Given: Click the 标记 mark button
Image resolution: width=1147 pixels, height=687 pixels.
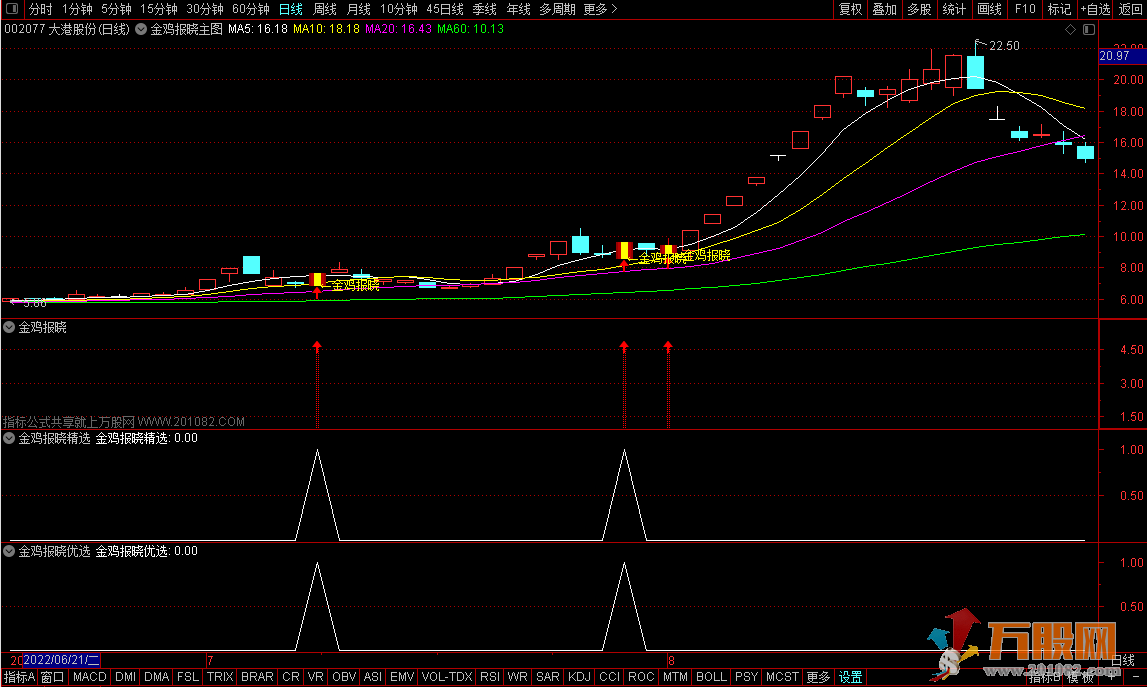Looking at the screenshot, I should point(1059,9).
